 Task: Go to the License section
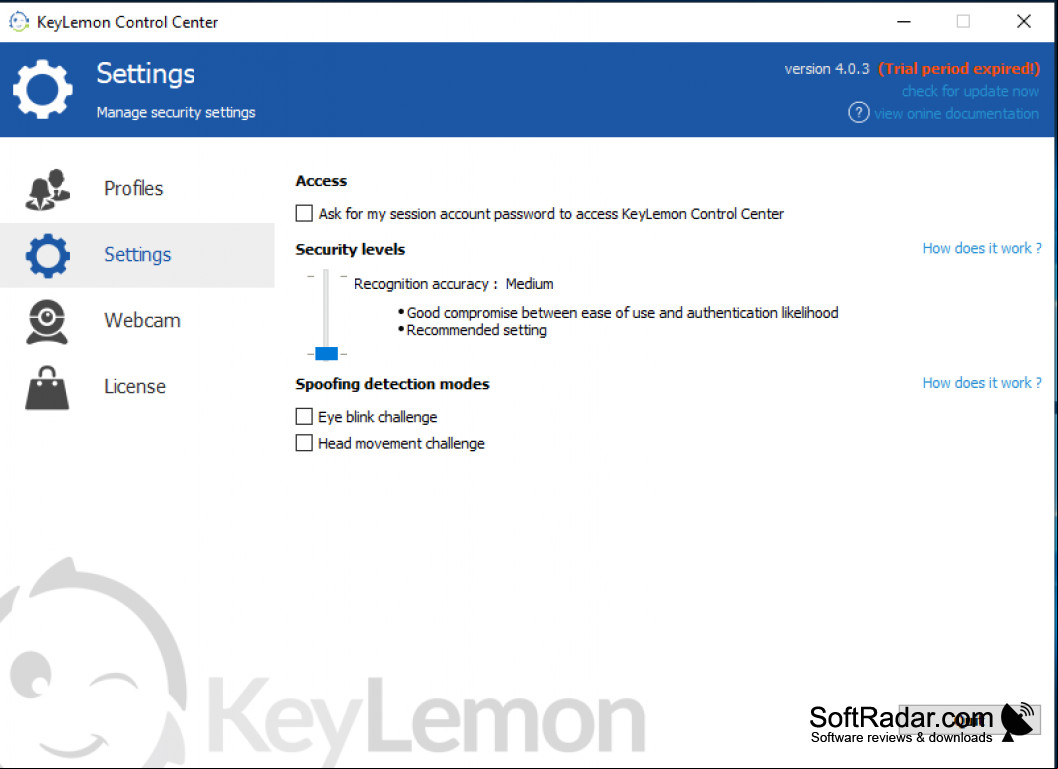[x=135, y=387]
